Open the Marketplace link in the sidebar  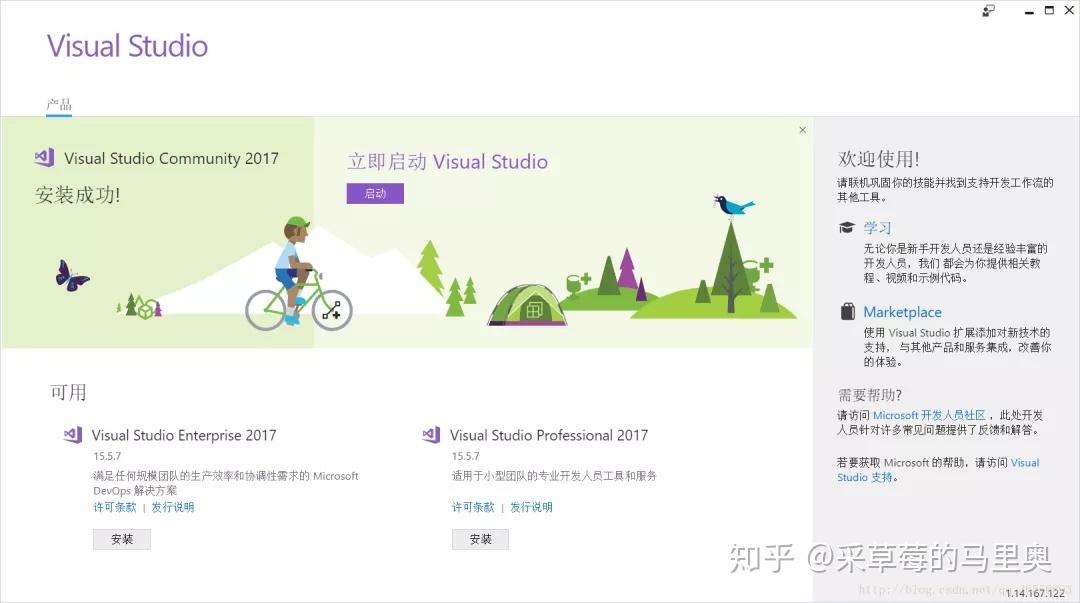coord(901,311)
